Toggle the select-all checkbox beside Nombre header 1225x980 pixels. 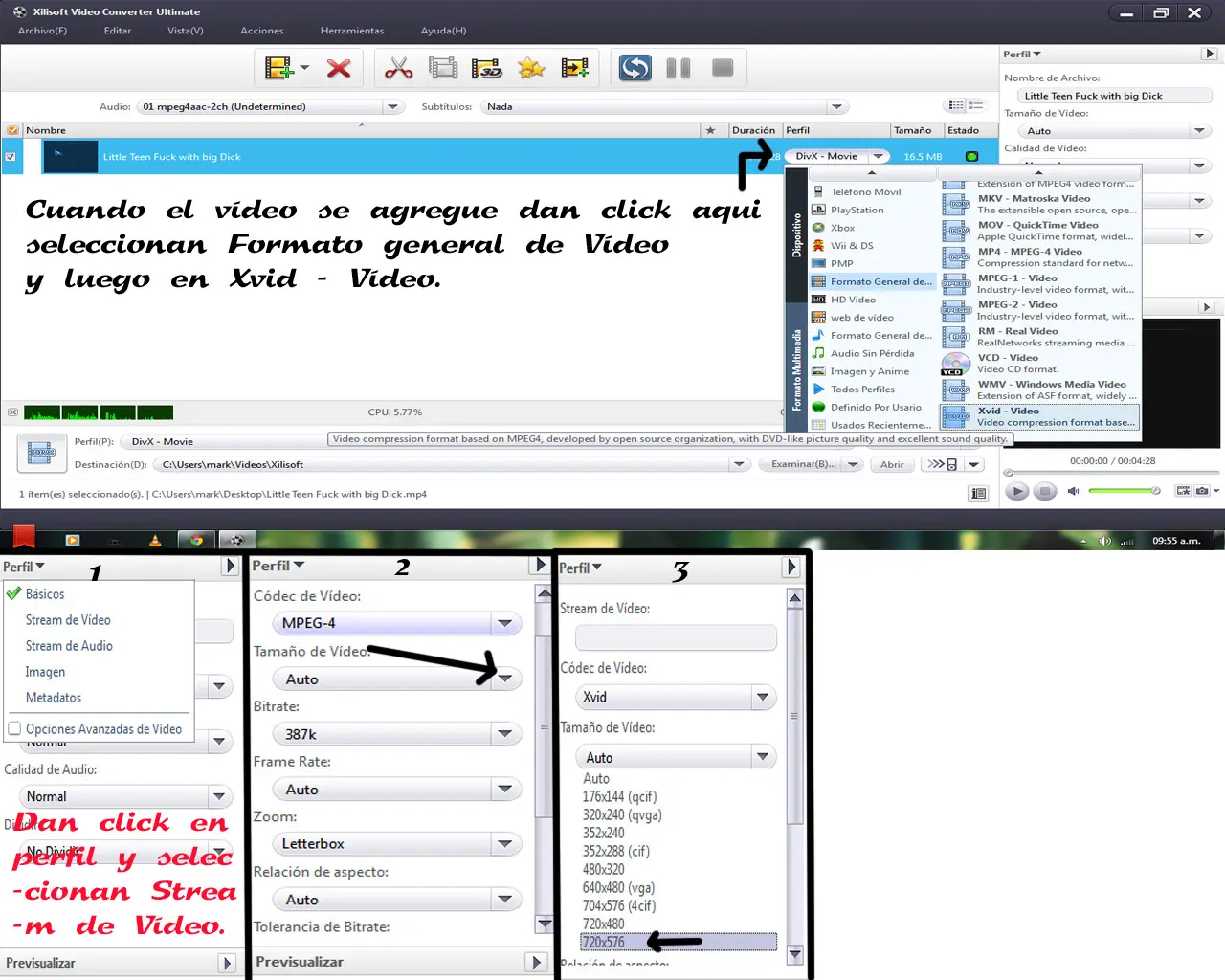click(x=12, y=130)
